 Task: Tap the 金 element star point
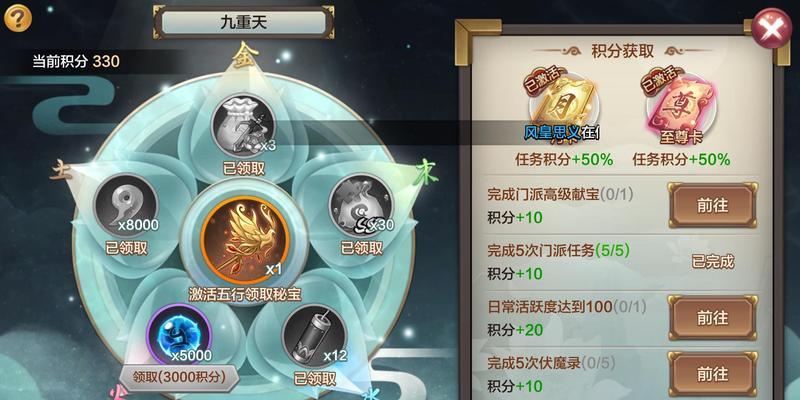[243, 57]
